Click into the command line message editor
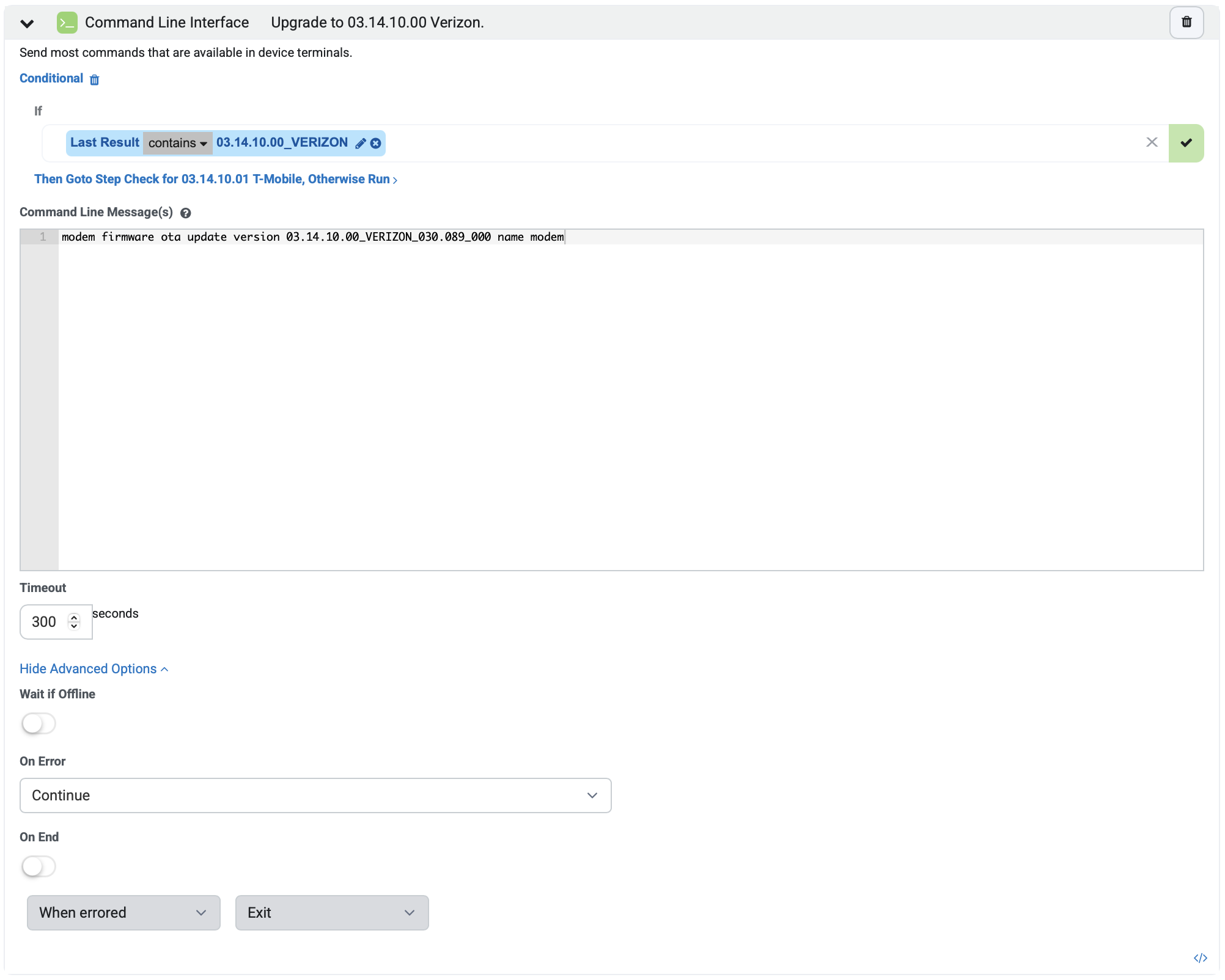Image resolution: width=1225 pixels, height=980 pixels. pos(630,400)
